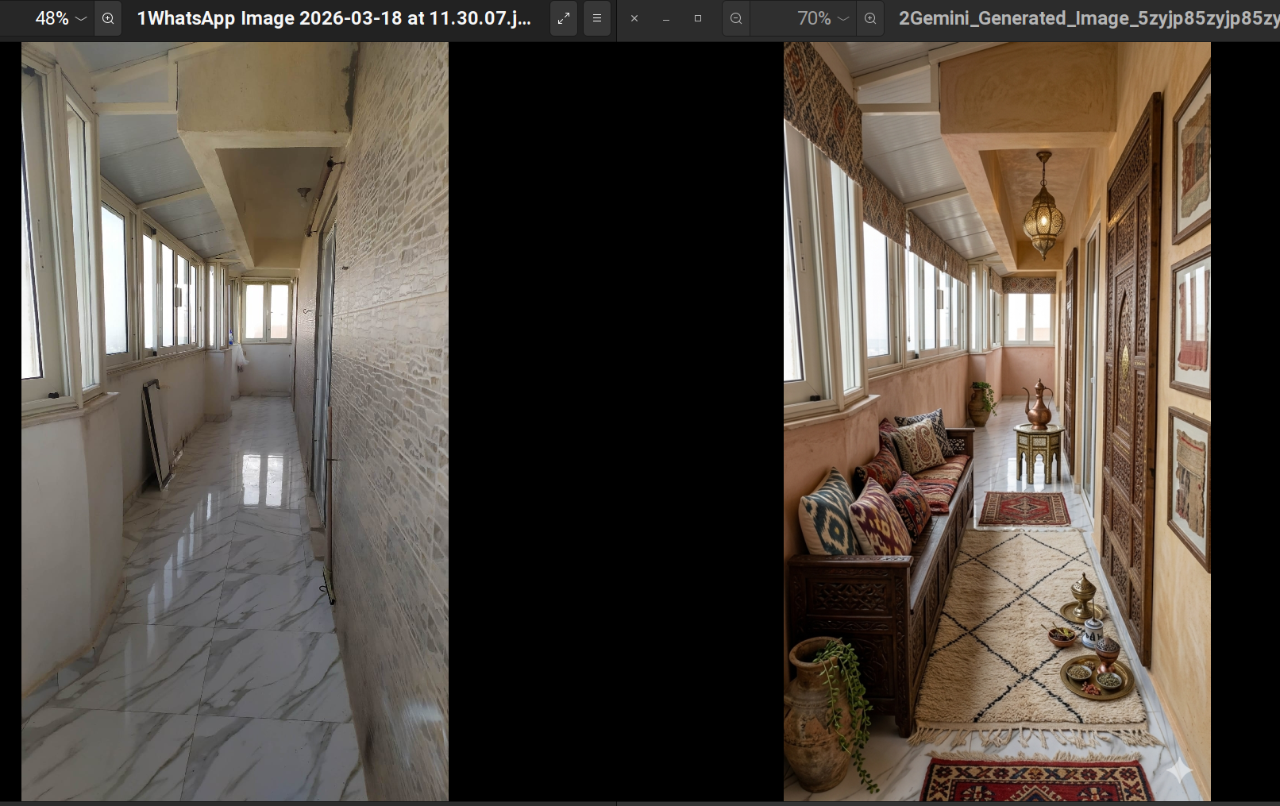This screenshot has height=806, width=1280.
Task: Toggle fullscreen for the WhatsApp Image window
Action: point(564,18)
